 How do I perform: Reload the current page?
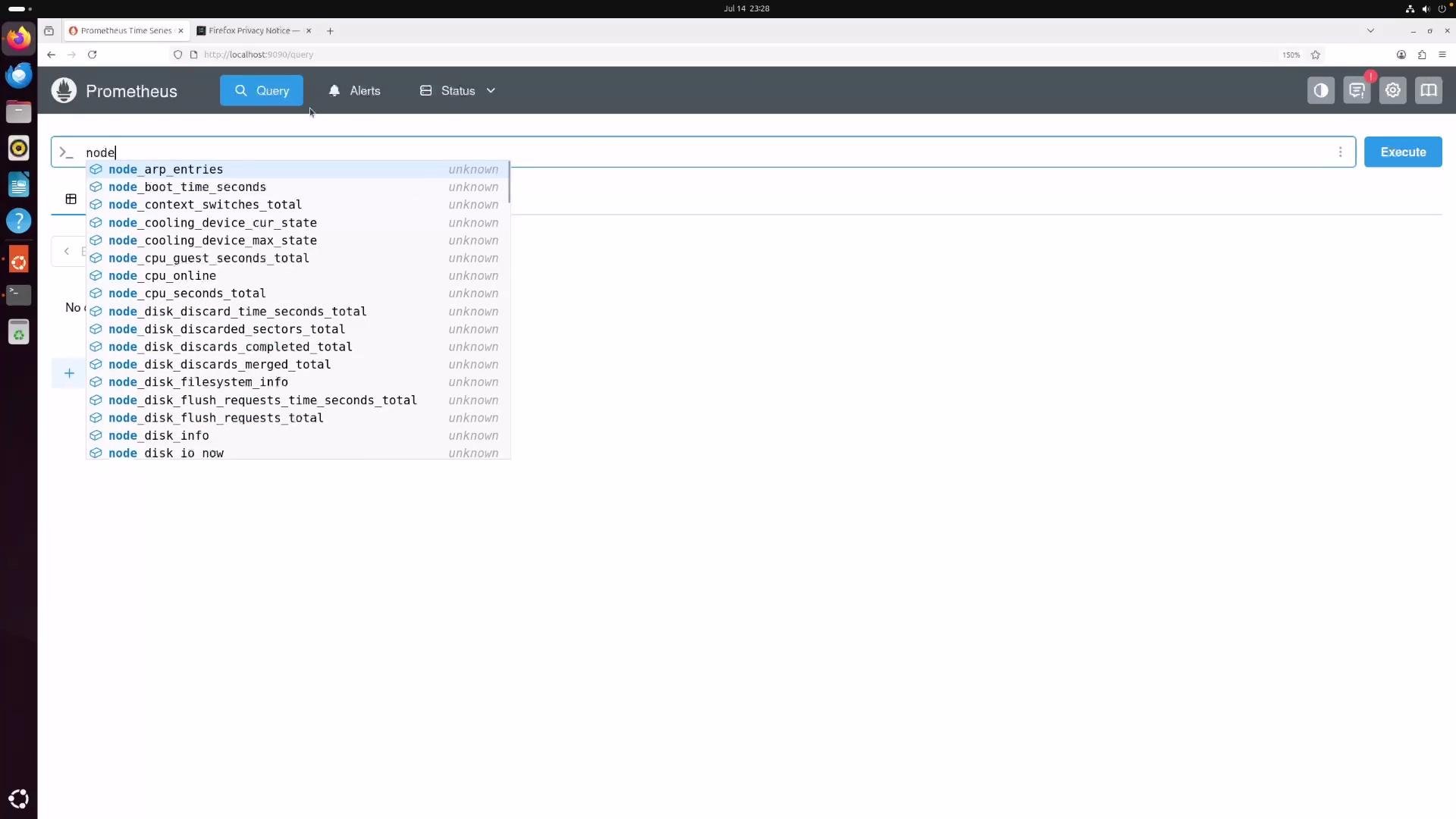[x=93, y=55]
